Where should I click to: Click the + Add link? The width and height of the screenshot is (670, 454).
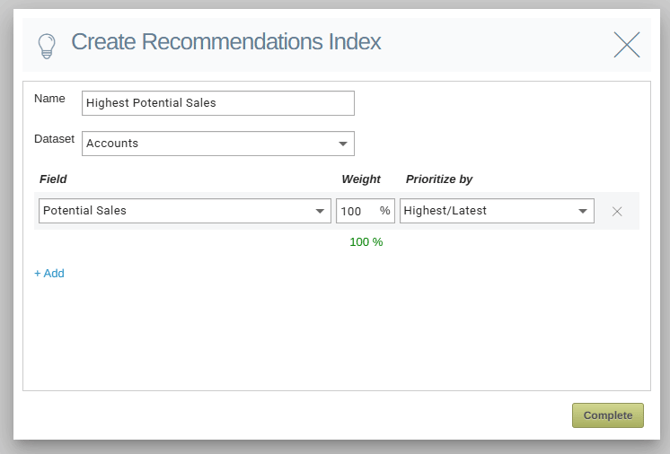49,273
